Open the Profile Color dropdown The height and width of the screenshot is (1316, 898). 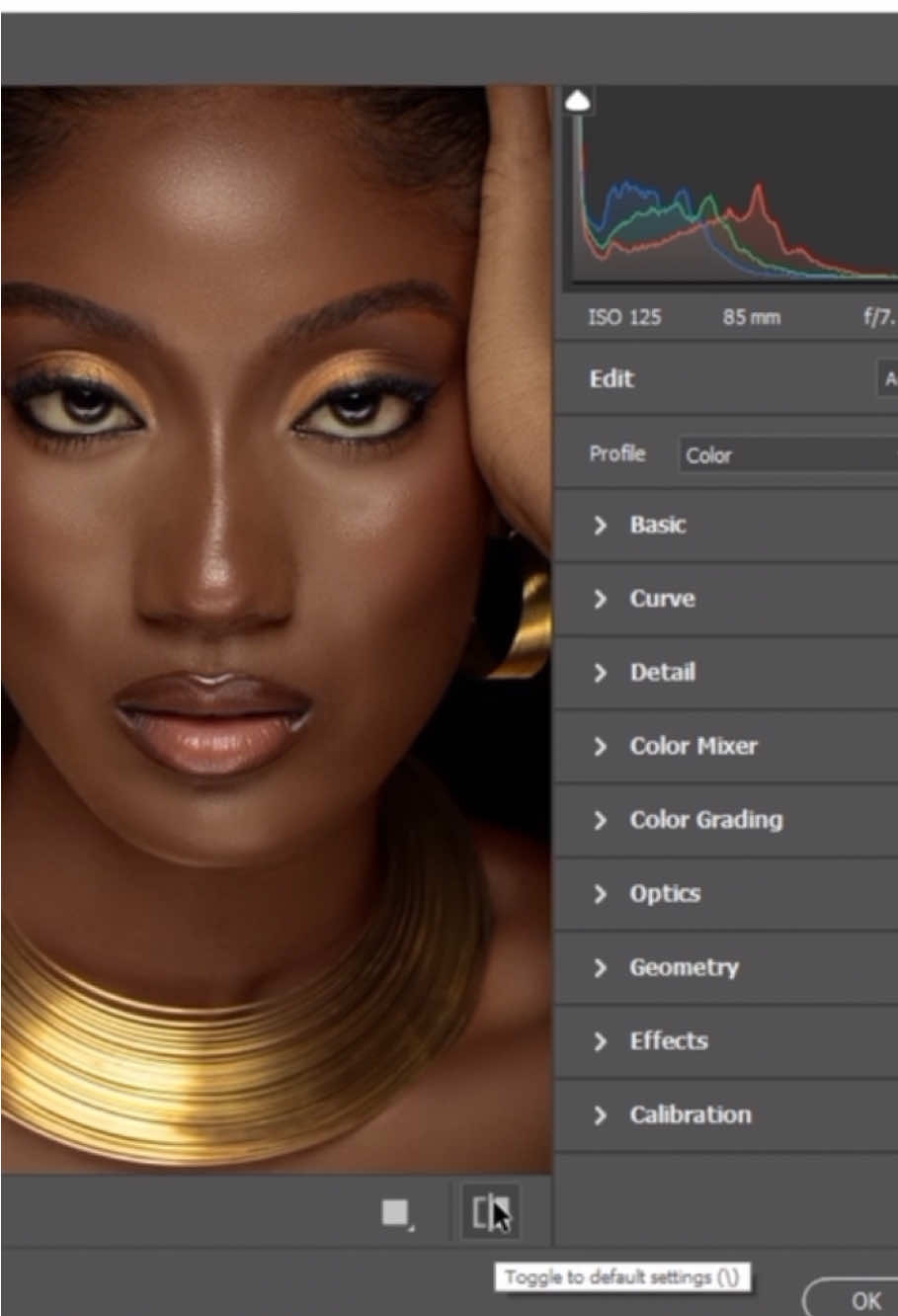[x=788, y=454]
